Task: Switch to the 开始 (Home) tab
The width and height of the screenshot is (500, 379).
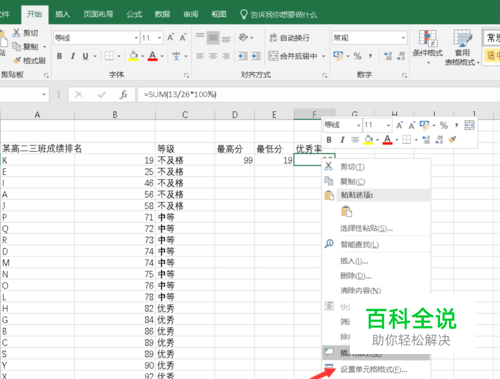Action: pos(34,14)
